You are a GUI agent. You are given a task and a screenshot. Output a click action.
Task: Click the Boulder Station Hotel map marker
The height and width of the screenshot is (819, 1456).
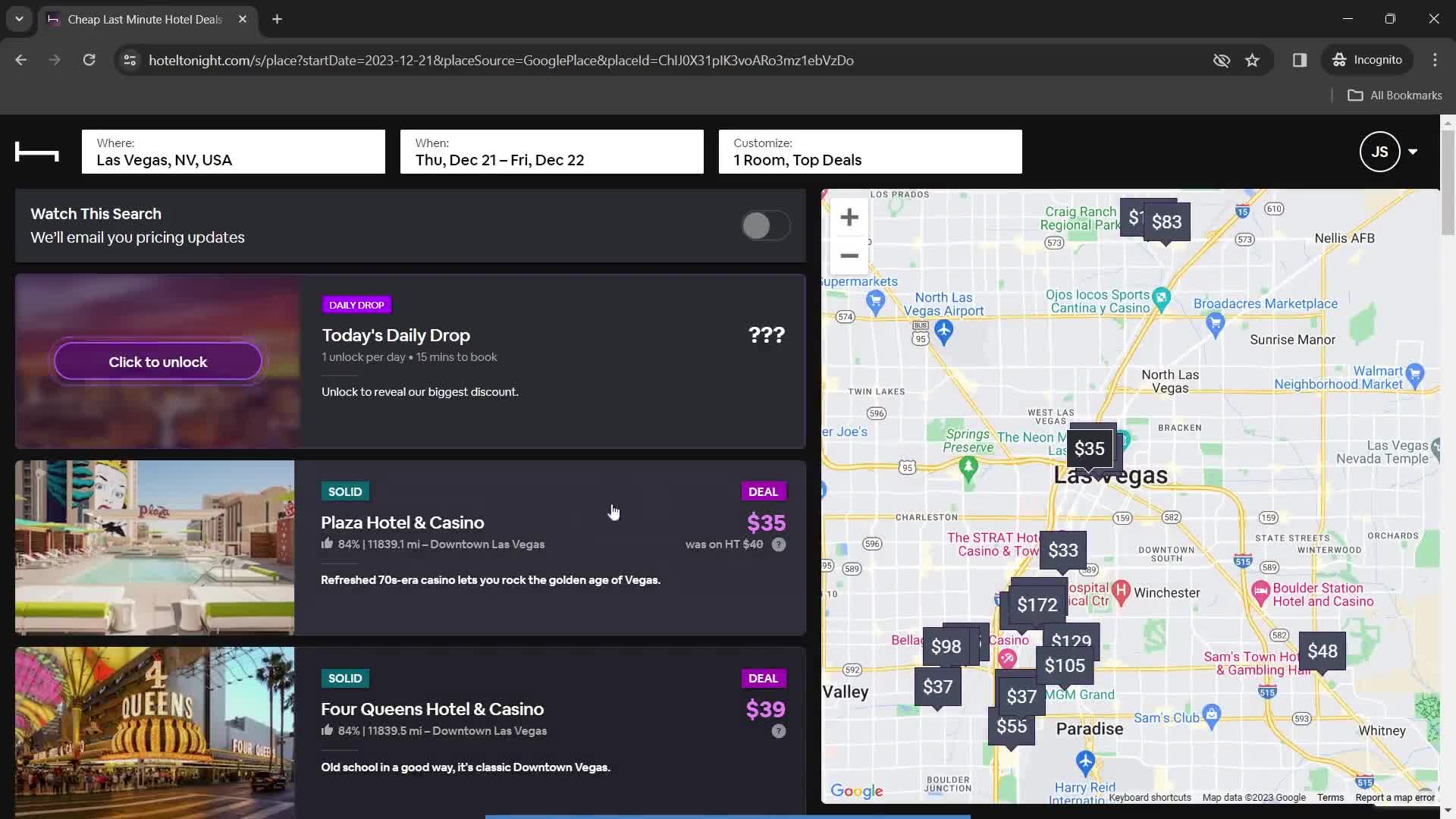(x=1260, y=591)
